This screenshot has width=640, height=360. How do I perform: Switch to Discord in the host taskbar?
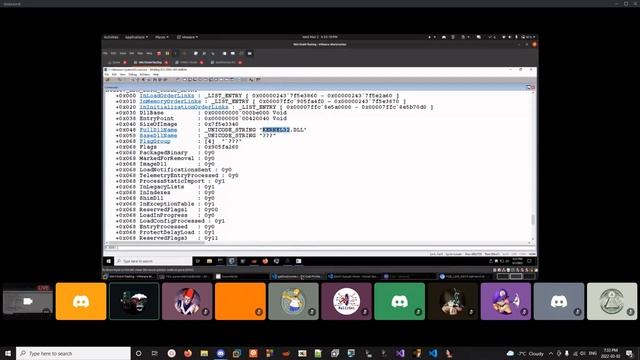pyautogui.click(x=220, y=353)
